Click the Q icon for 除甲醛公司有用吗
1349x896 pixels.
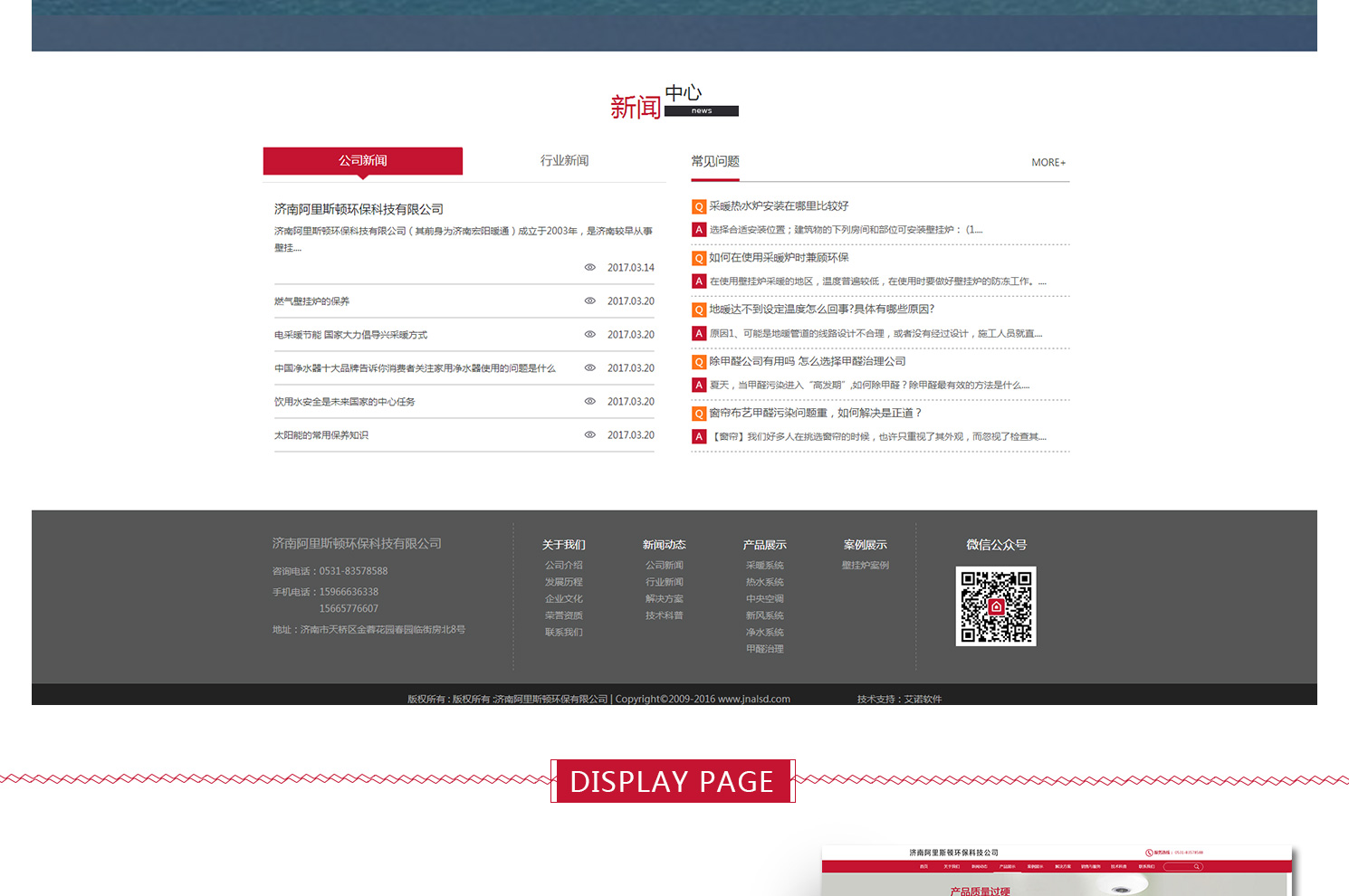(x=699, y=362)
